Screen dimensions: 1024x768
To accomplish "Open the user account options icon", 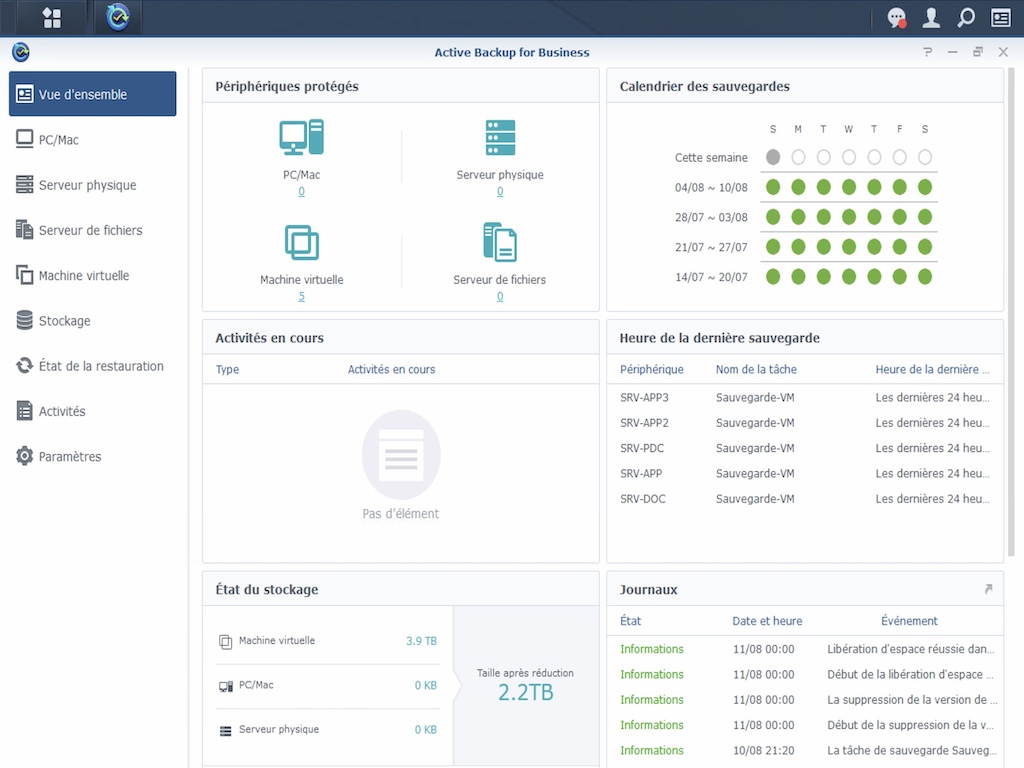I will click(x=931, y=18).
